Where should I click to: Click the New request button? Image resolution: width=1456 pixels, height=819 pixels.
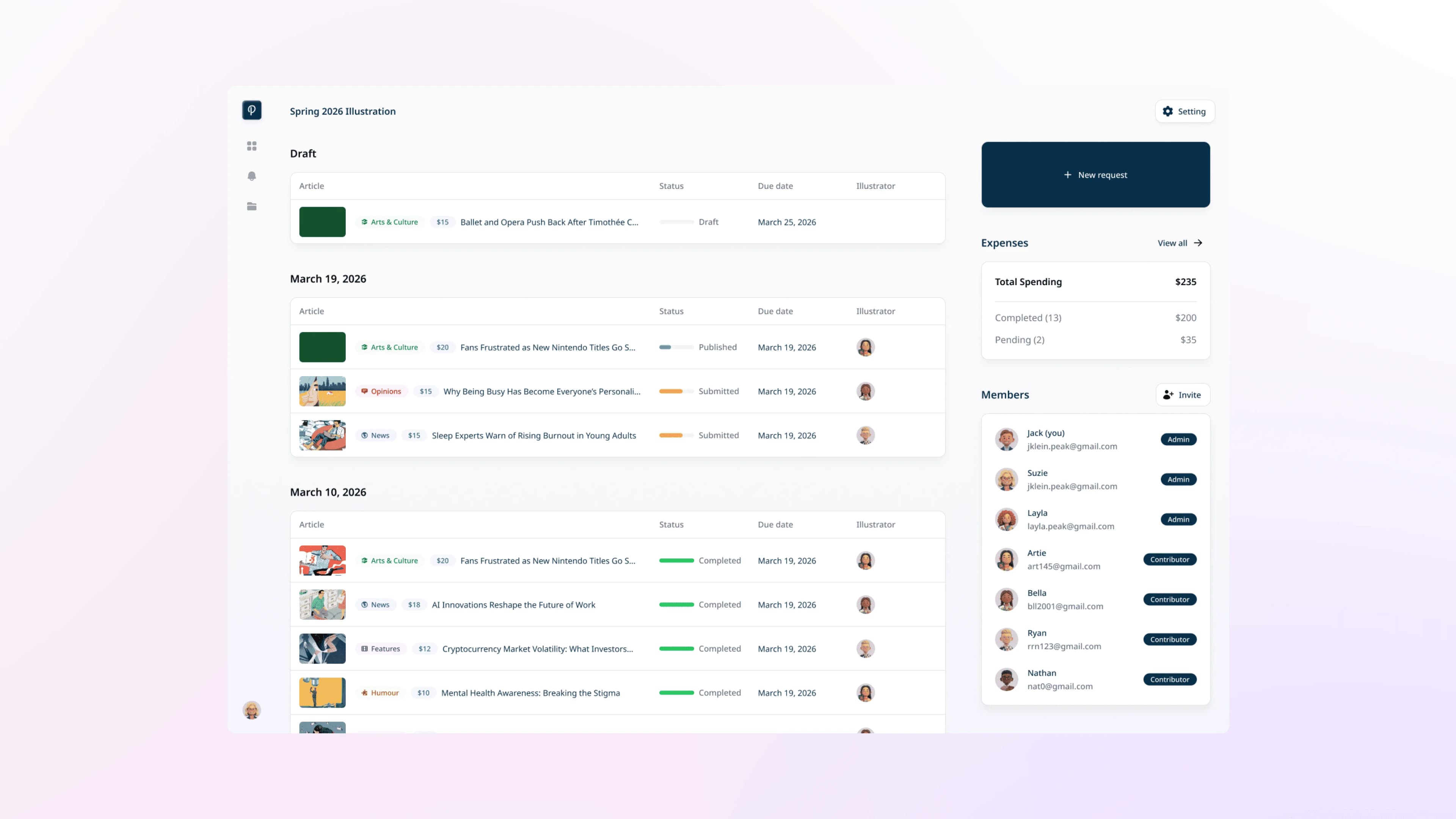point(1095,175)
